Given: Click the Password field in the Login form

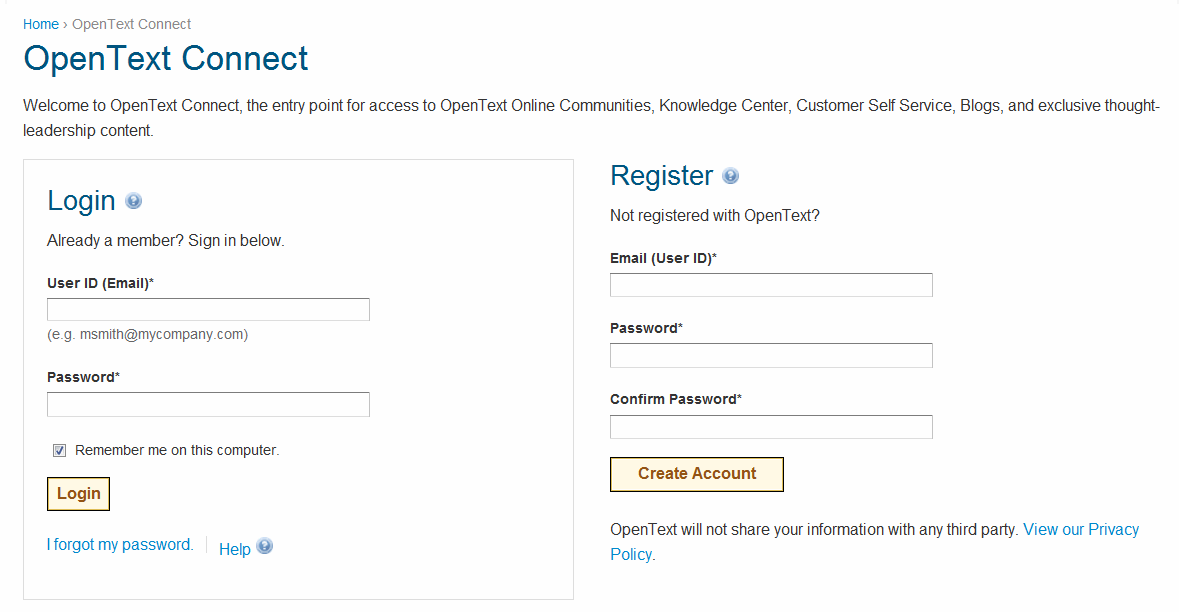Looking at the screenshot, I should pos(207,404).
